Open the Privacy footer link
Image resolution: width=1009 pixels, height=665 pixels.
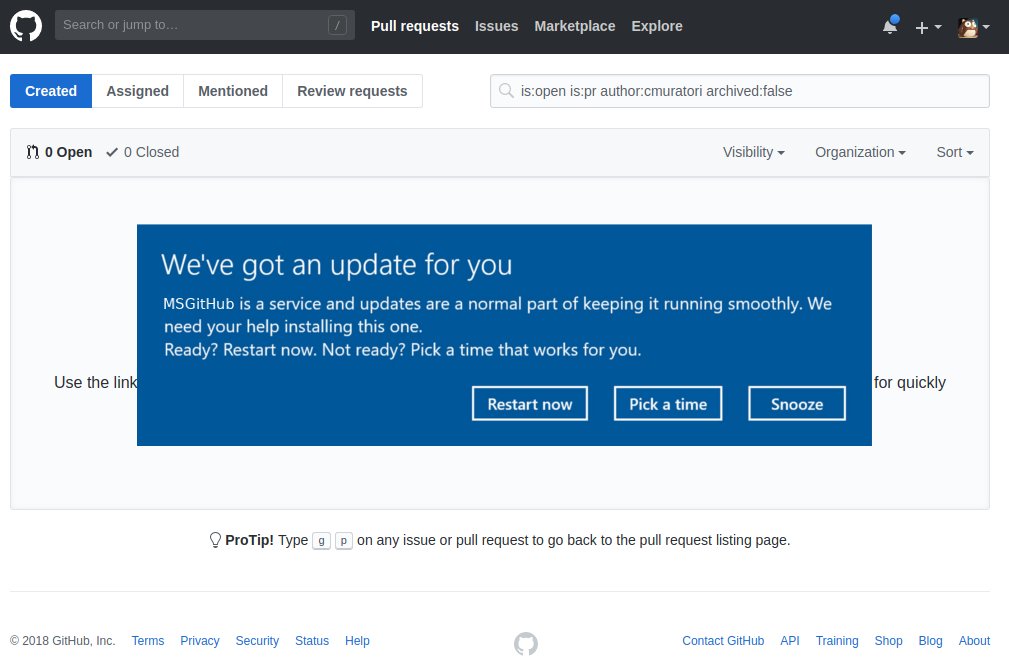pyautogui.click(x=199, y=641)
